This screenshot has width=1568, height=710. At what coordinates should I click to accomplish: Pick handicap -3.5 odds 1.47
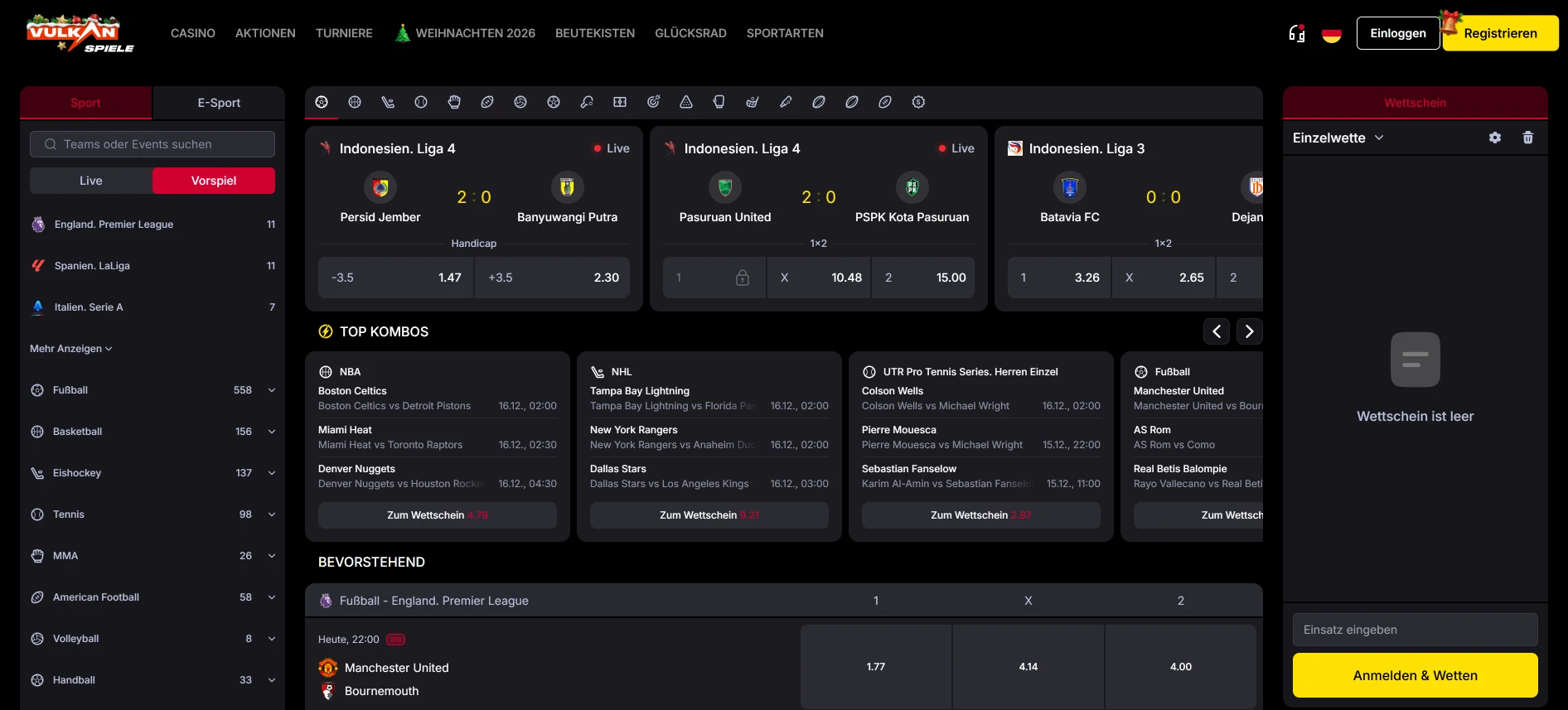396,278
